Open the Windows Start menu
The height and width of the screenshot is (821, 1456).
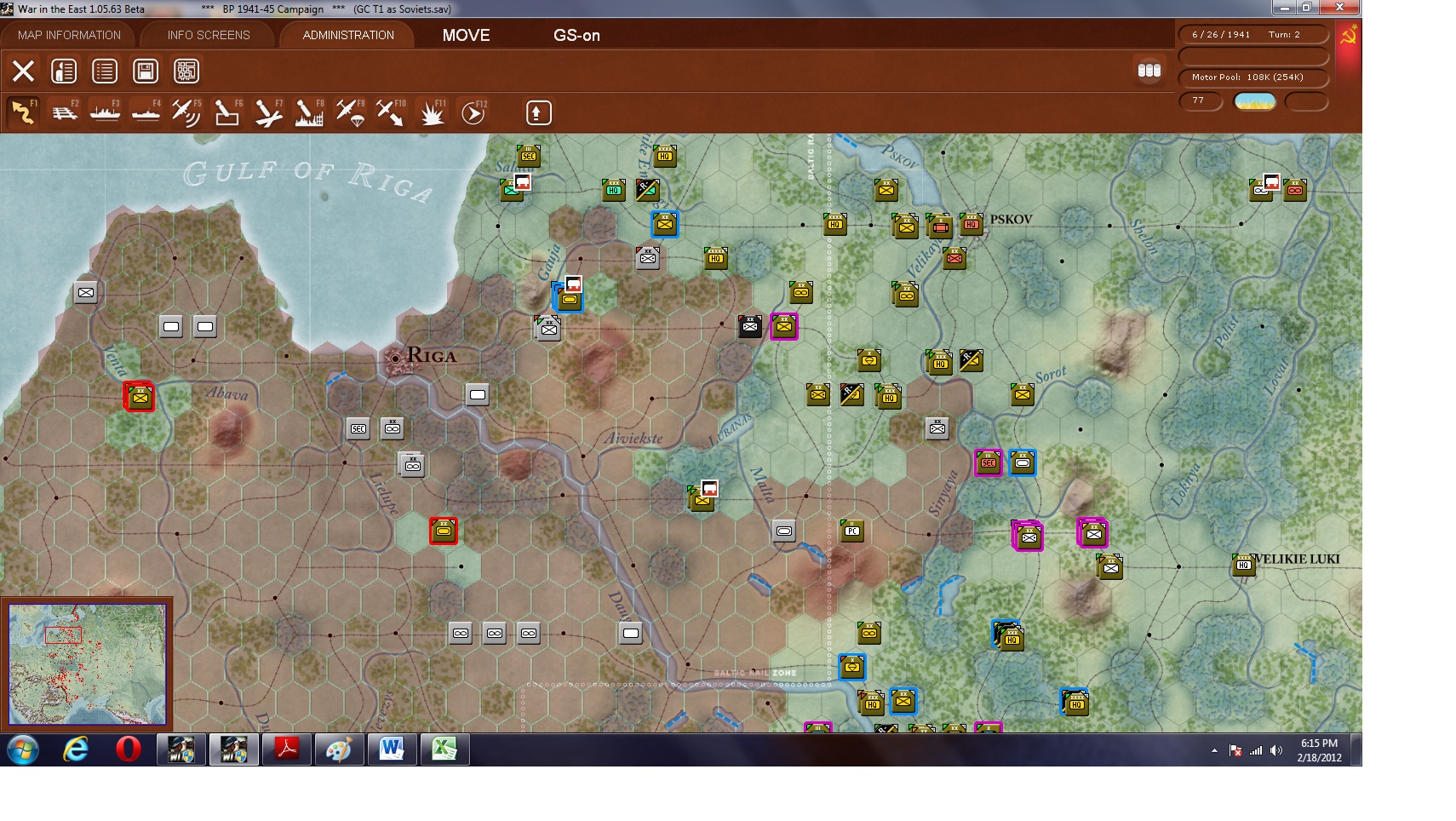(23, 749)
